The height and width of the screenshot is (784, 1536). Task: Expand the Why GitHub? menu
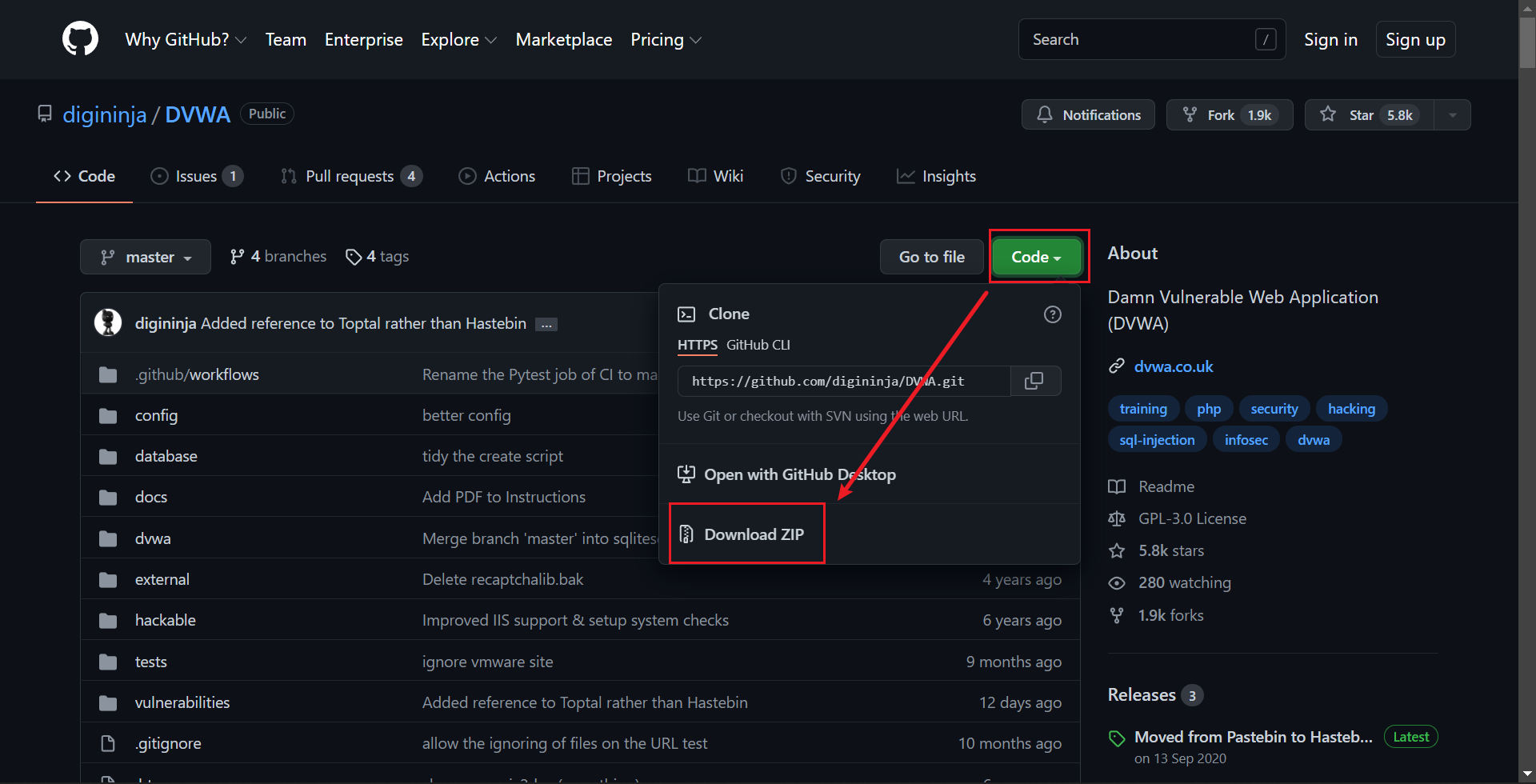point(186,39)
